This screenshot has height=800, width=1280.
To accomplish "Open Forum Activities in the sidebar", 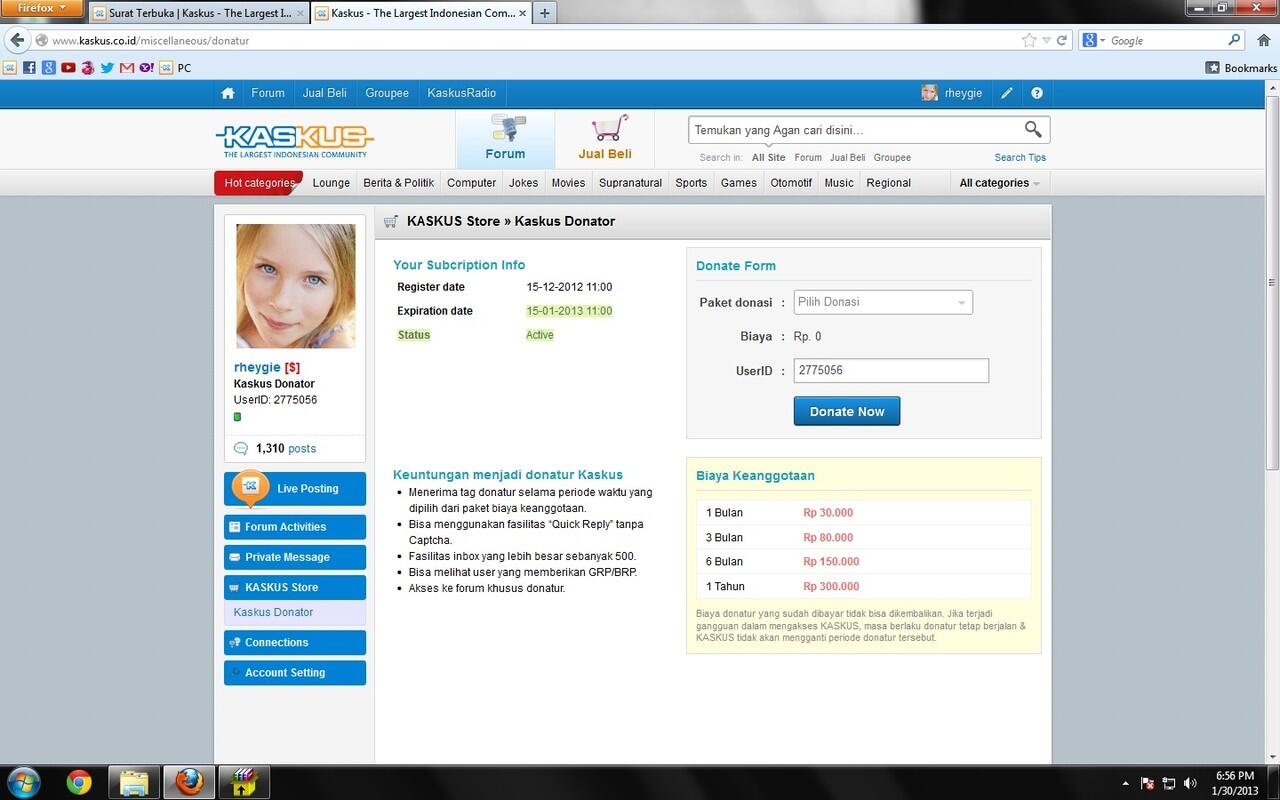I will tap(295, 527).
